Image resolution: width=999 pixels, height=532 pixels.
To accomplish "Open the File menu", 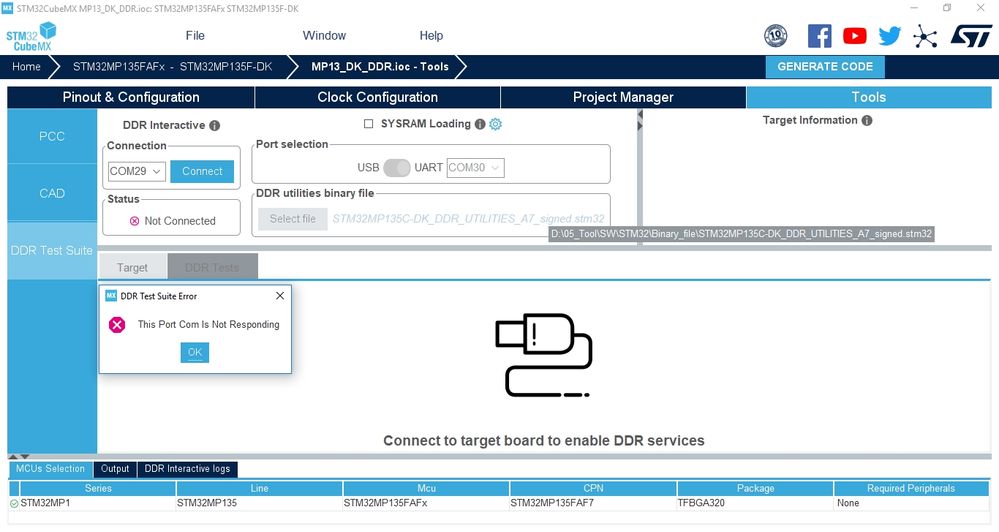I will tap(195, 36).
